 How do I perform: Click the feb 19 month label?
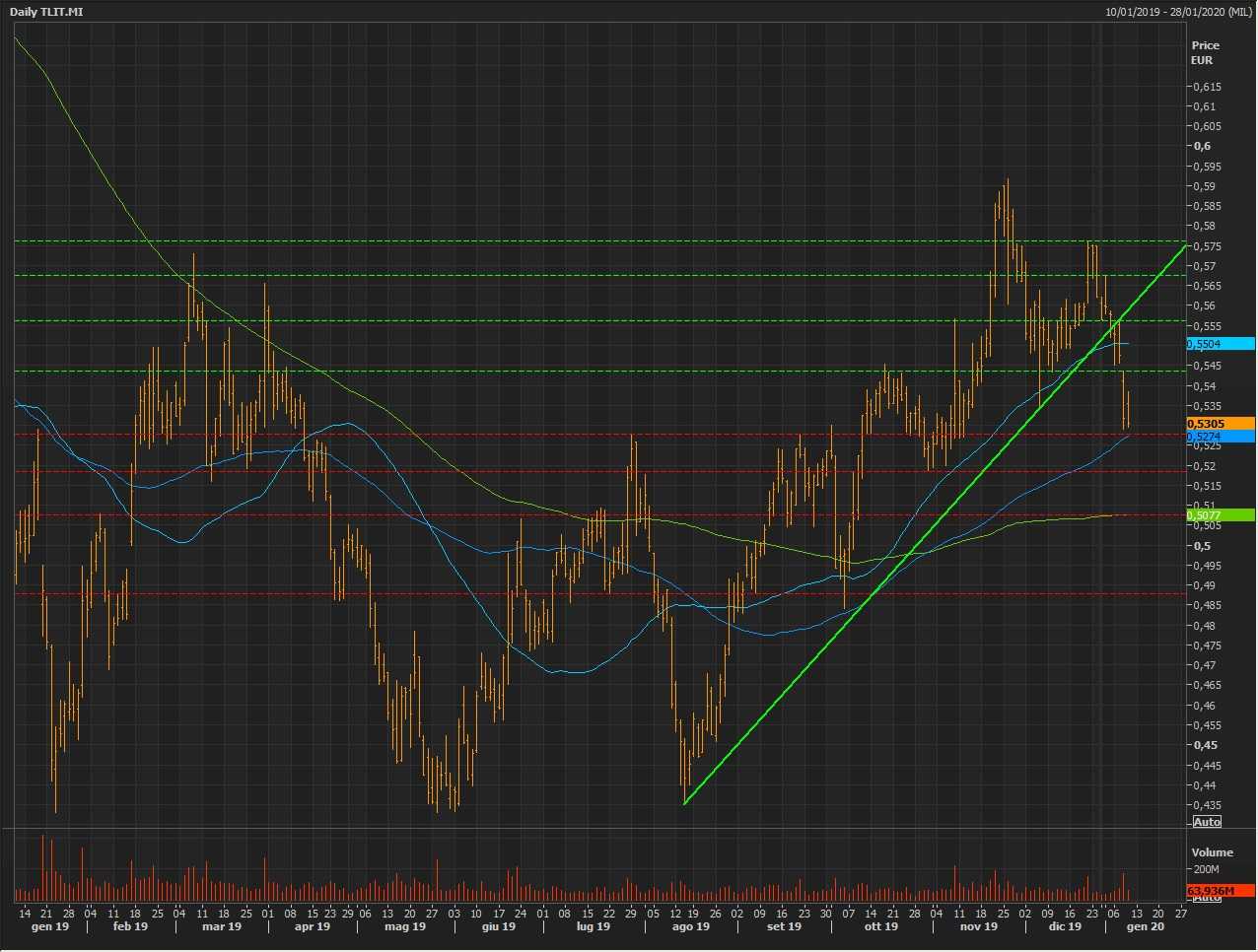(130, 926)
